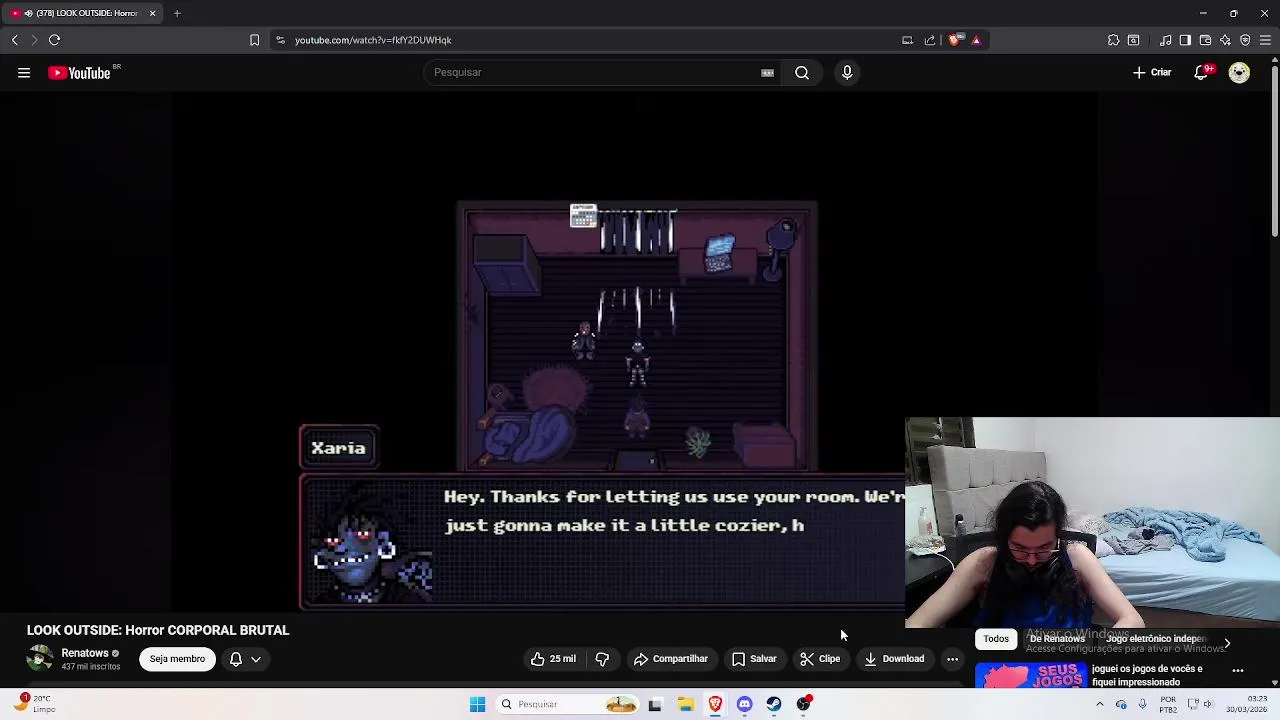Open the YouTube guide hamburger menu
Image resolution: width=1280 pixels, height=720 pixels.
24,72
